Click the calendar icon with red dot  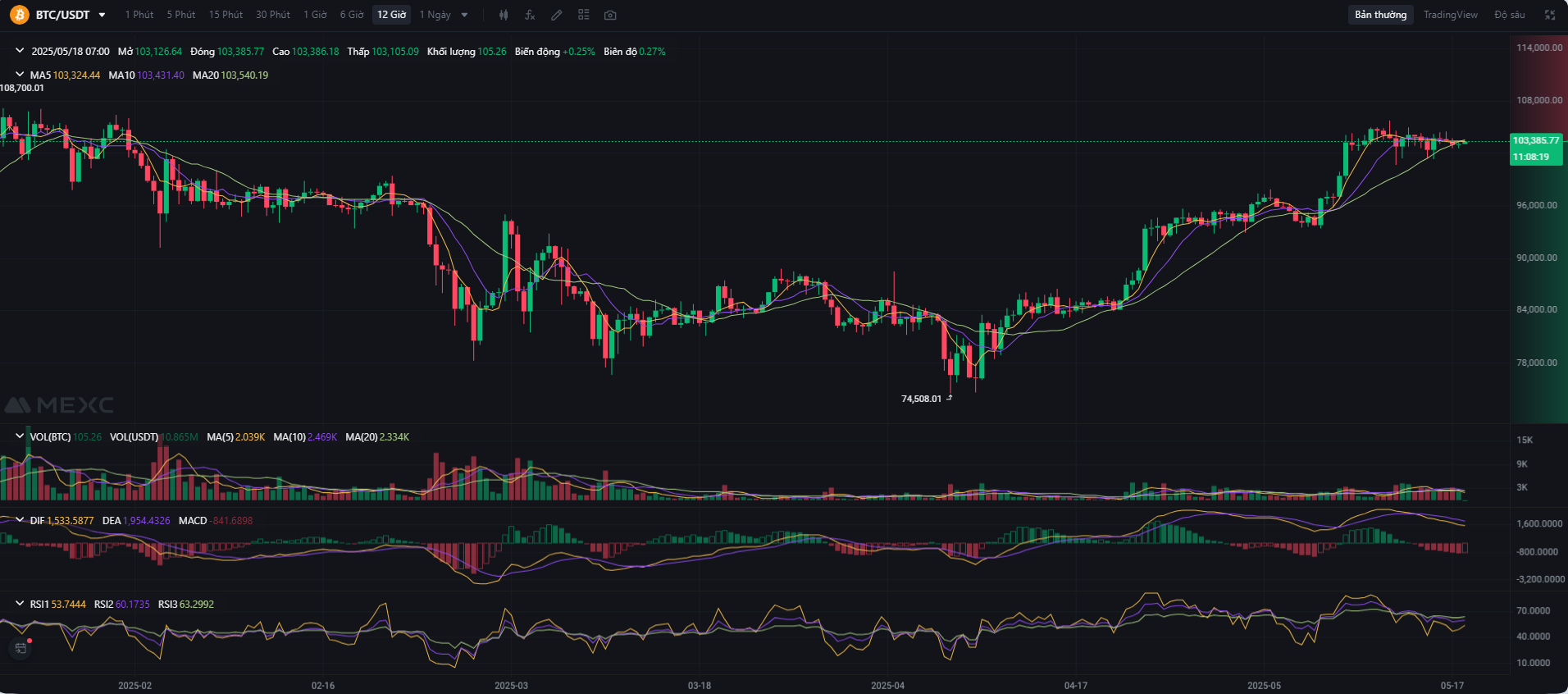(21, 648)
